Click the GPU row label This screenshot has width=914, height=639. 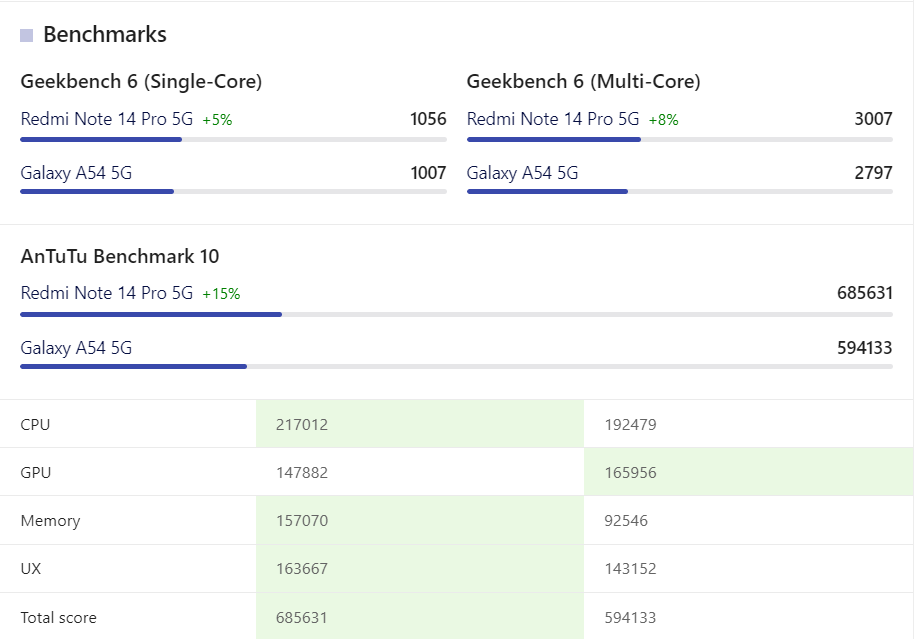coord(36,472)
